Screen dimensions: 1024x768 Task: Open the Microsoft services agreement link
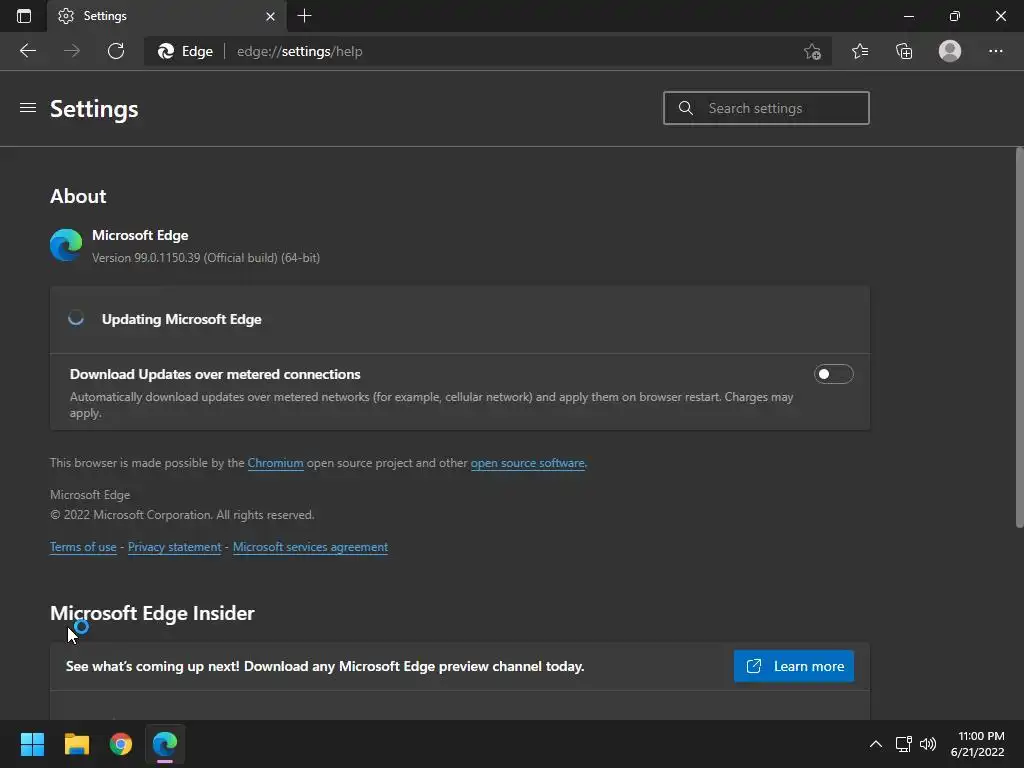pyautogui.click(x=310, y=547)
